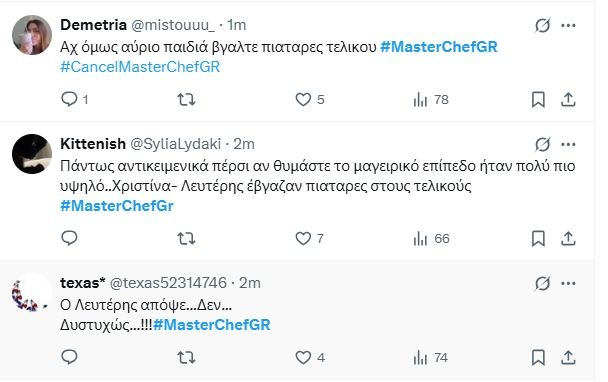This screenshot has width=608, height=382.
Task: Share Demetria's tweet
Action: click(568, 99)
